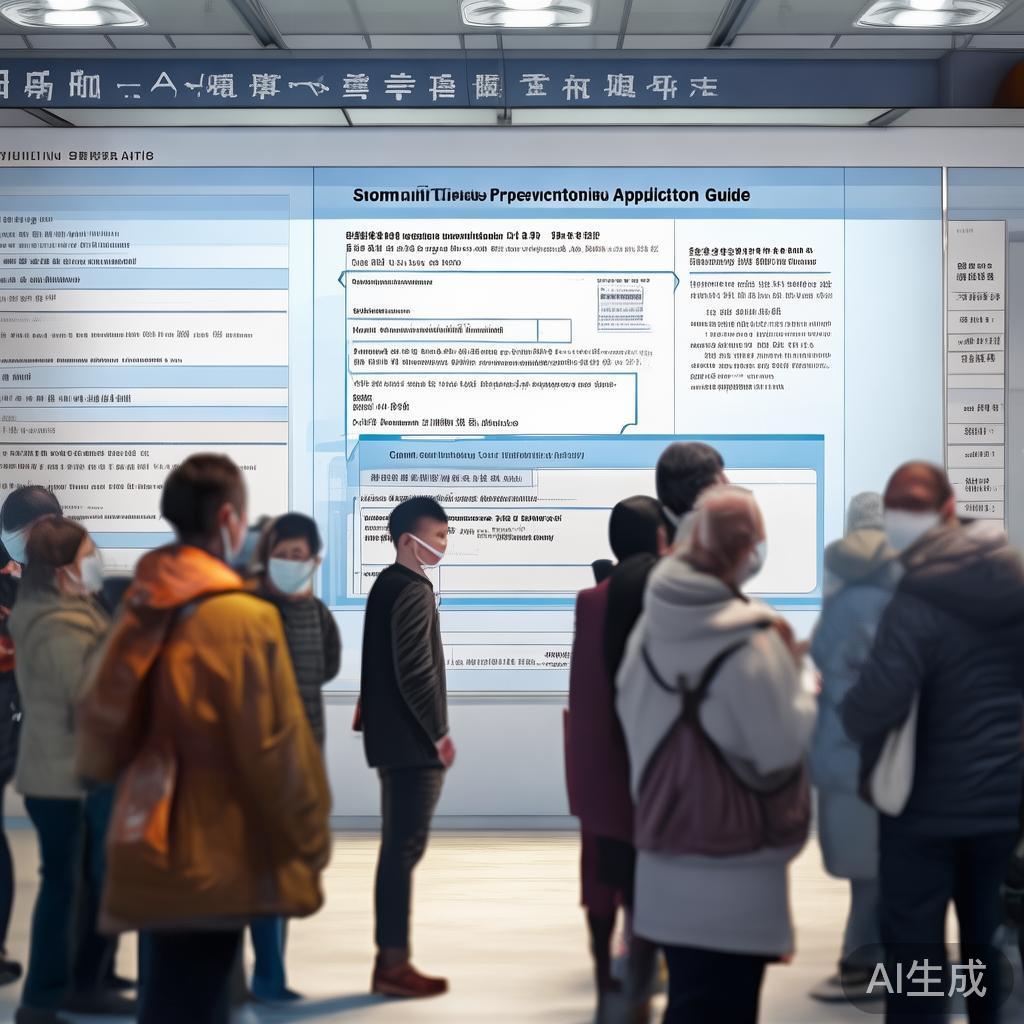Click the 'AI生成' watermark badge

click(x=926, y=978)
